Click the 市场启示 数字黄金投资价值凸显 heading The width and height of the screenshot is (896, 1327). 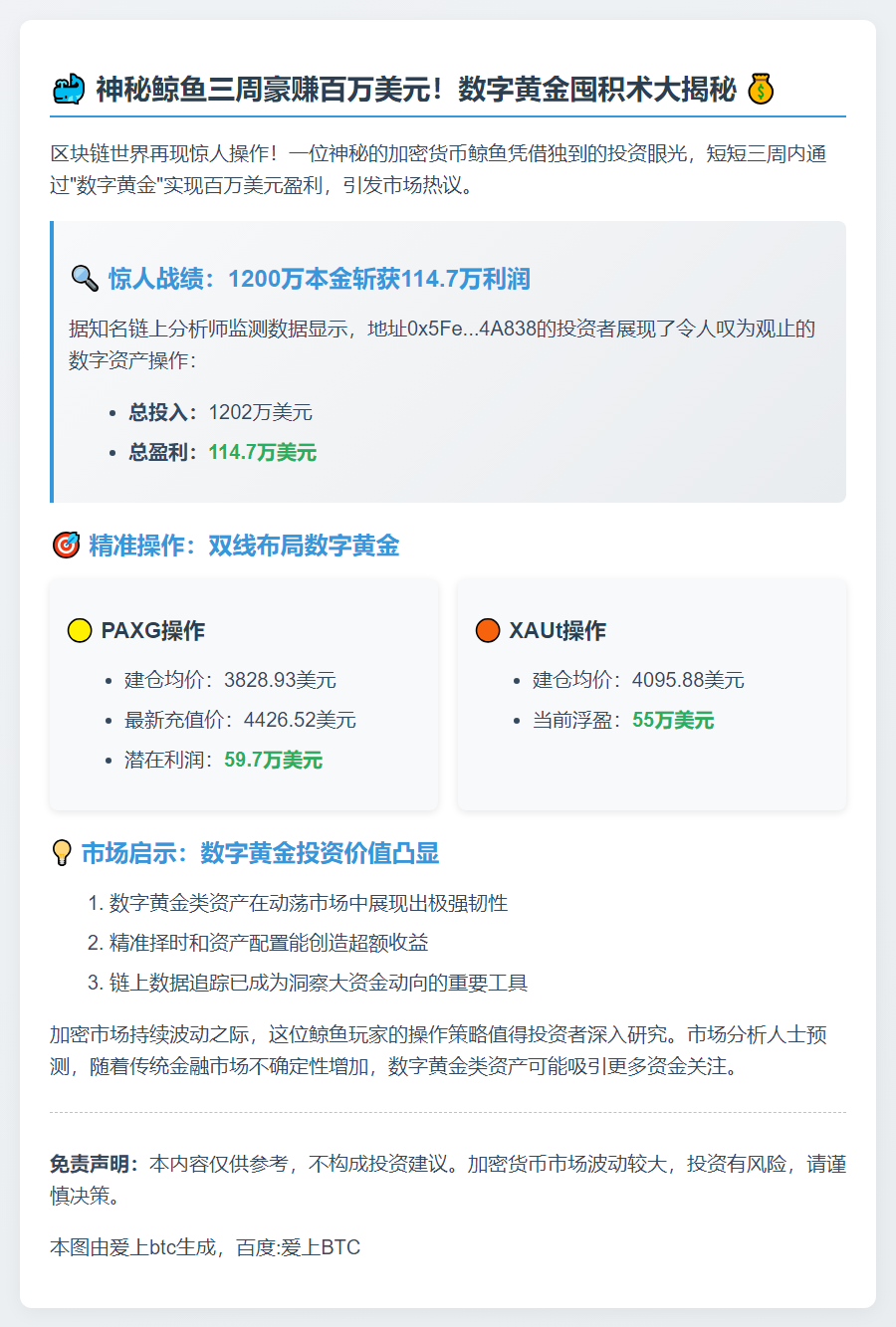260,853
